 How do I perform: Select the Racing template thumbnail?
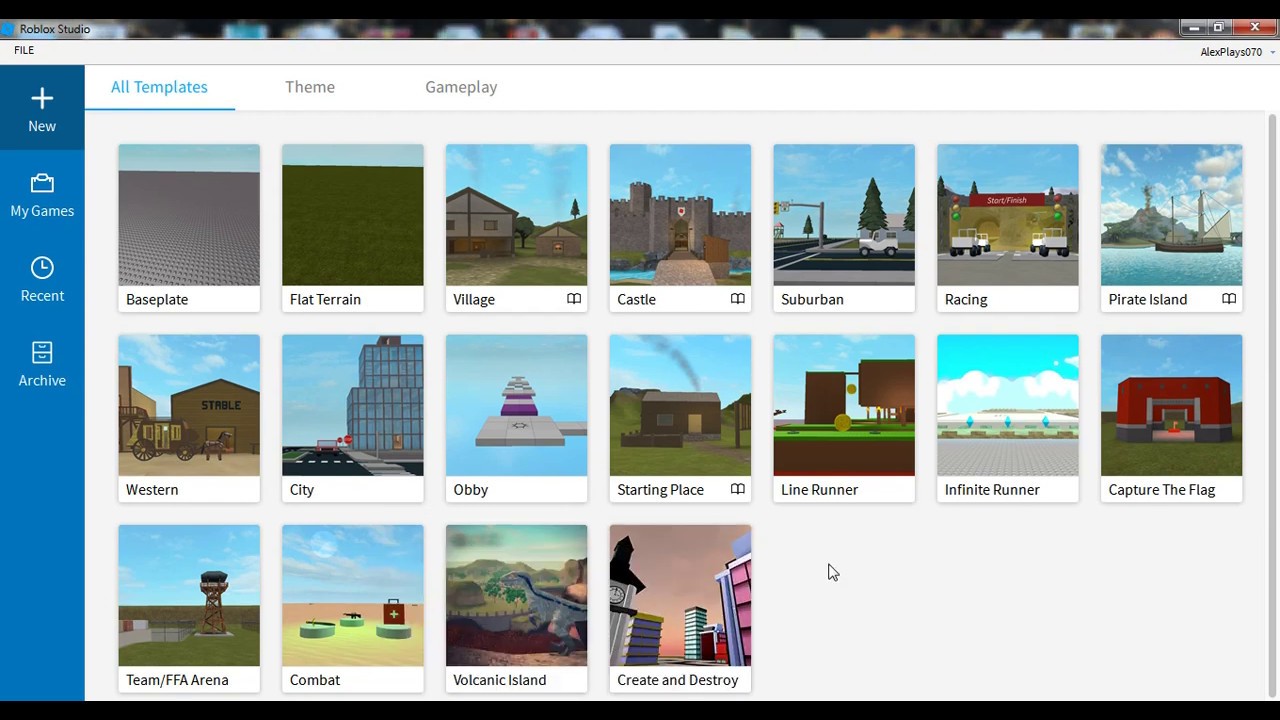[1008, 215]
